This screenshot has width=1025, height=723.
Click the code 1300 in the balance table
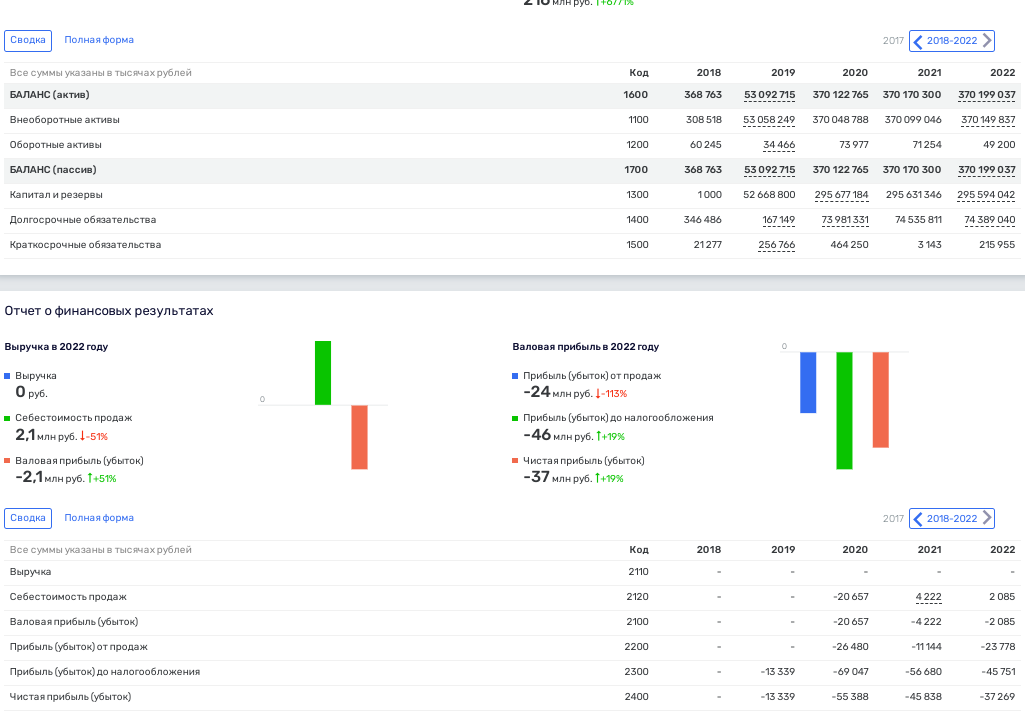[x=637, y=195]
